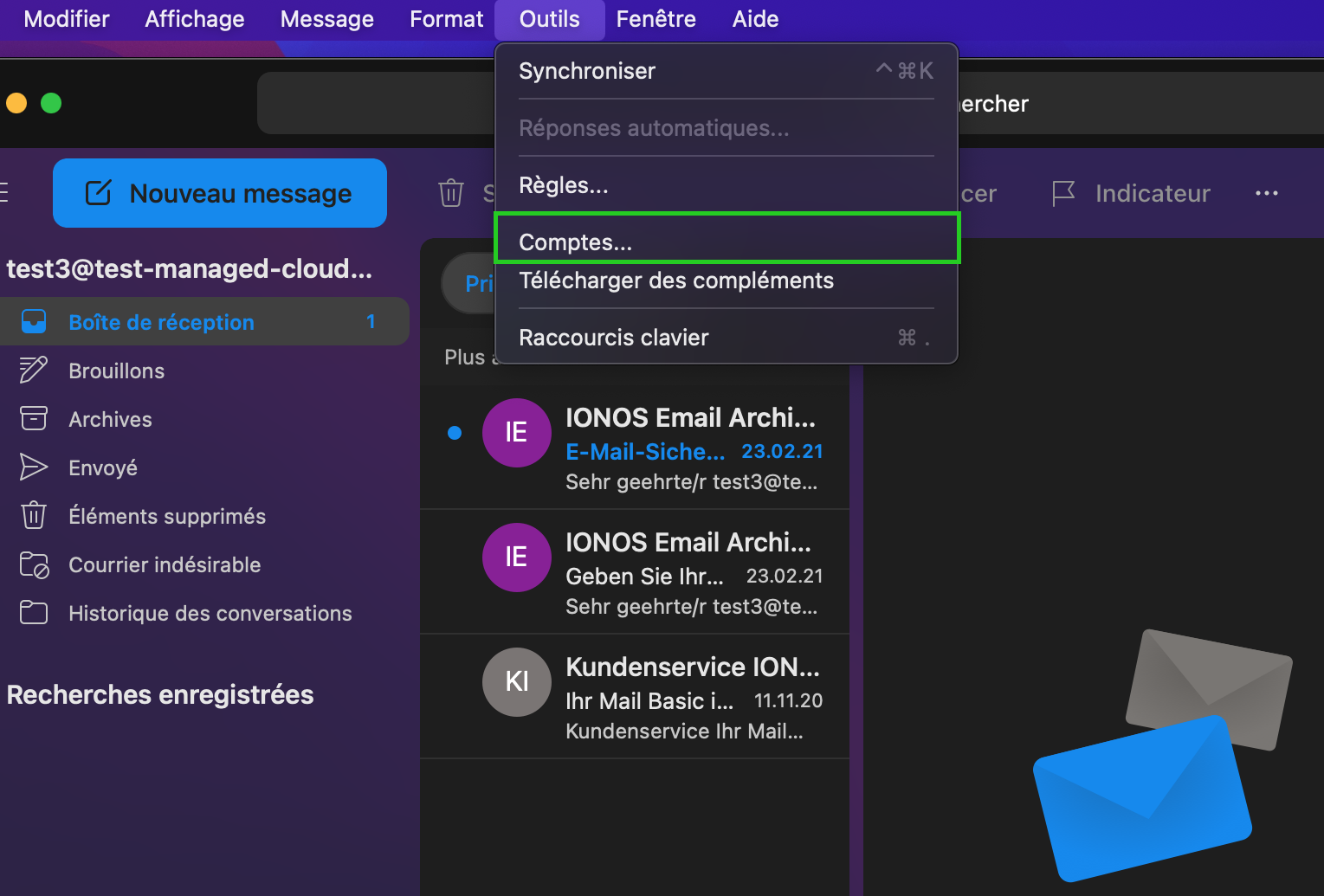
Task: Open Historique des conversations folder
Action: coord(204,613)
